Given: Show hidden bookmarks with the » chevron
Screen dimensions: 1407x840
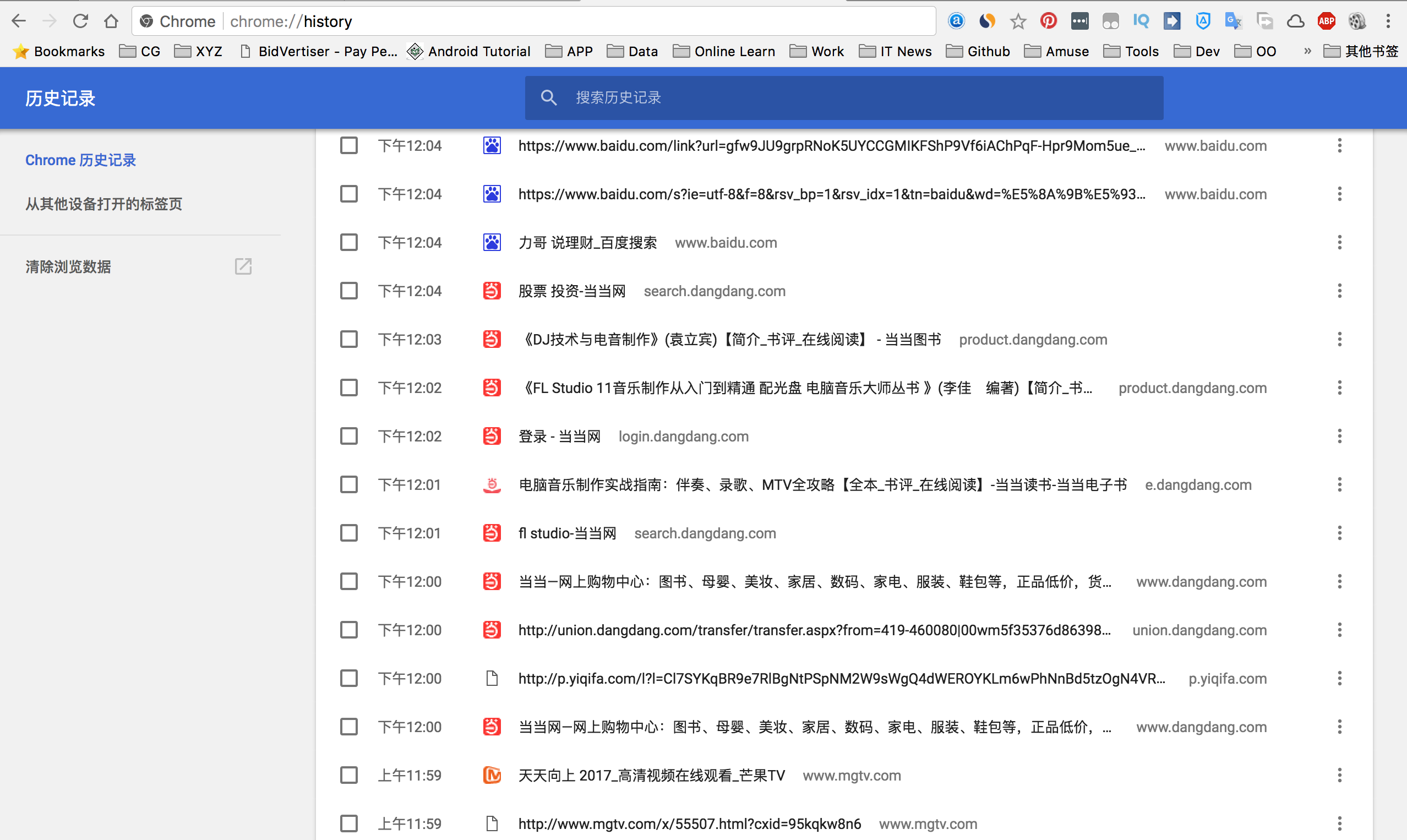Looking at the screenshot, I should pyautogui.click(x=1307, y=51).
